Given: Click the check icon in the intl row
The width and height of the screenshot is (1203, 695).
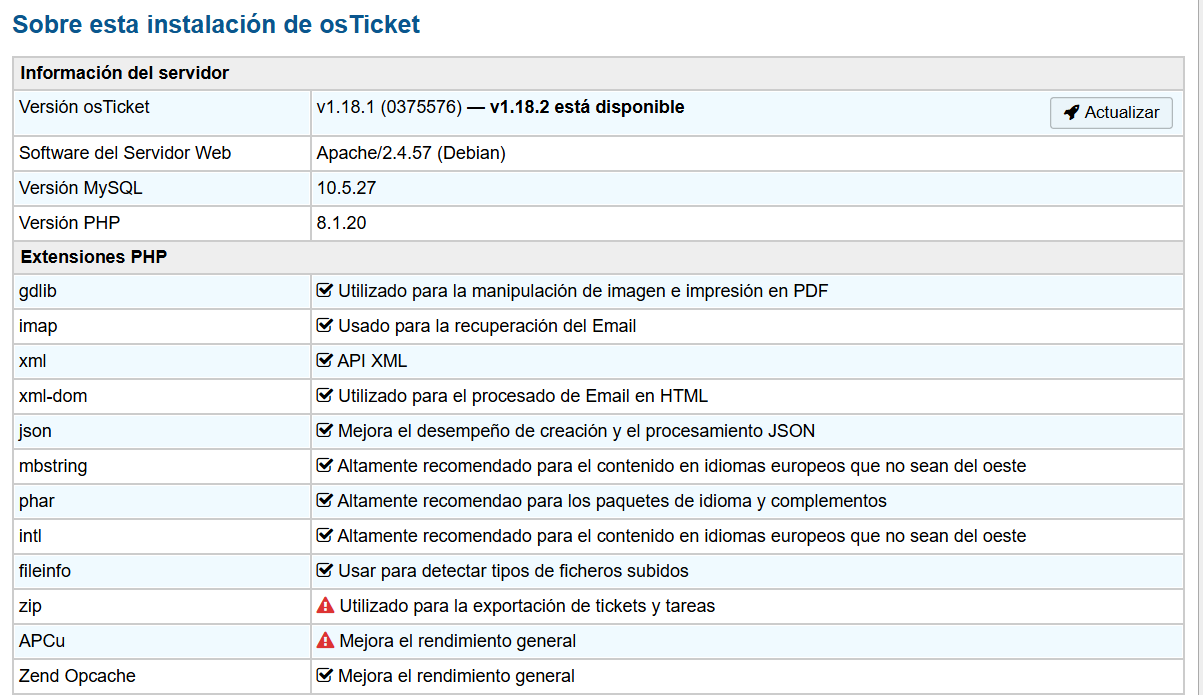Looking at the screenshot, I should point(324,536).
